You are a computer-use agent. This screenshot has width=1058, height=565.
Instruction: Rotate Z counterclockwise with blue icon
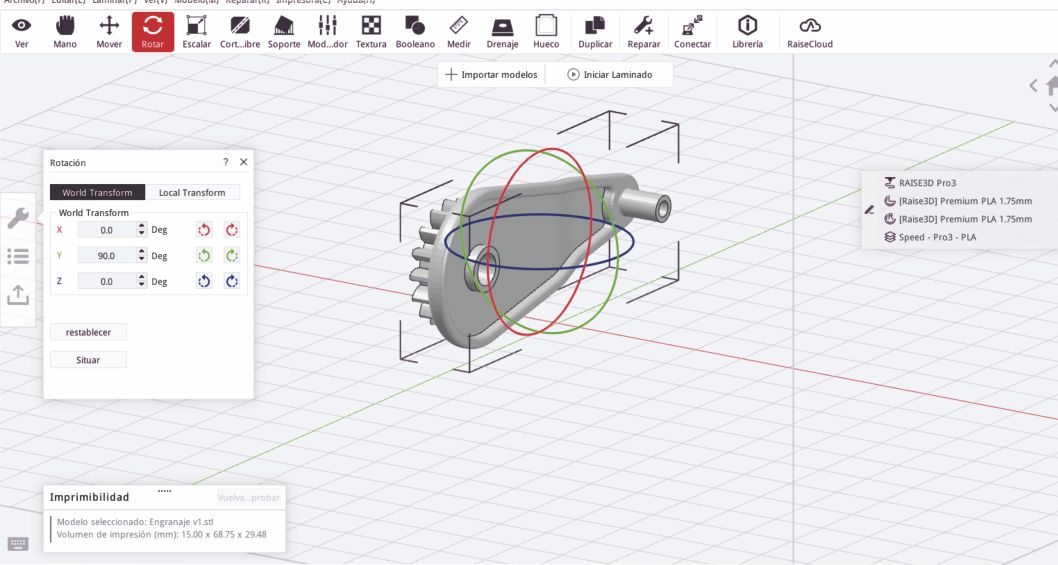pos(204,281)
